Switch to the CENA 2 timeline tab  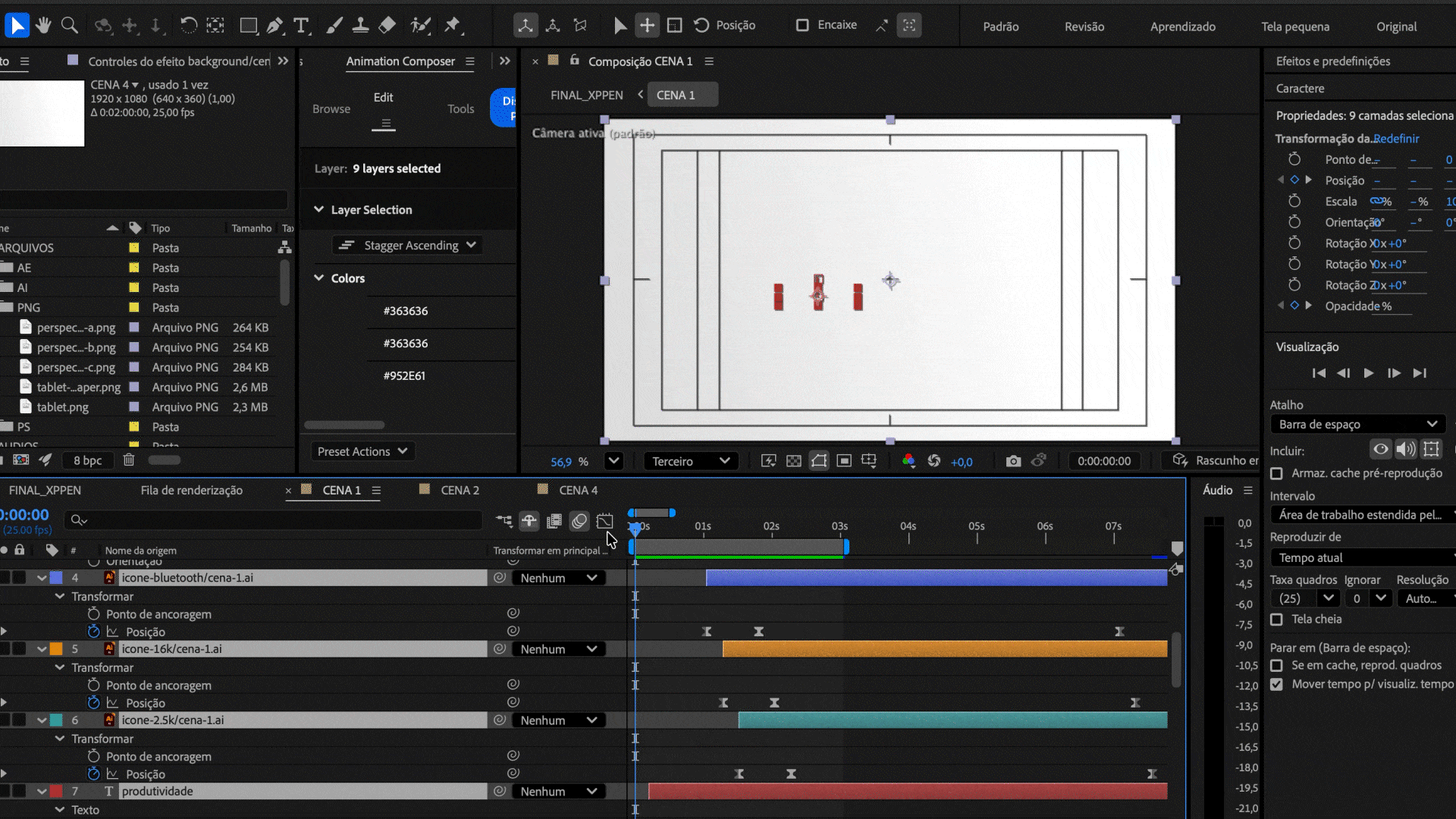(x=460, y=490)
